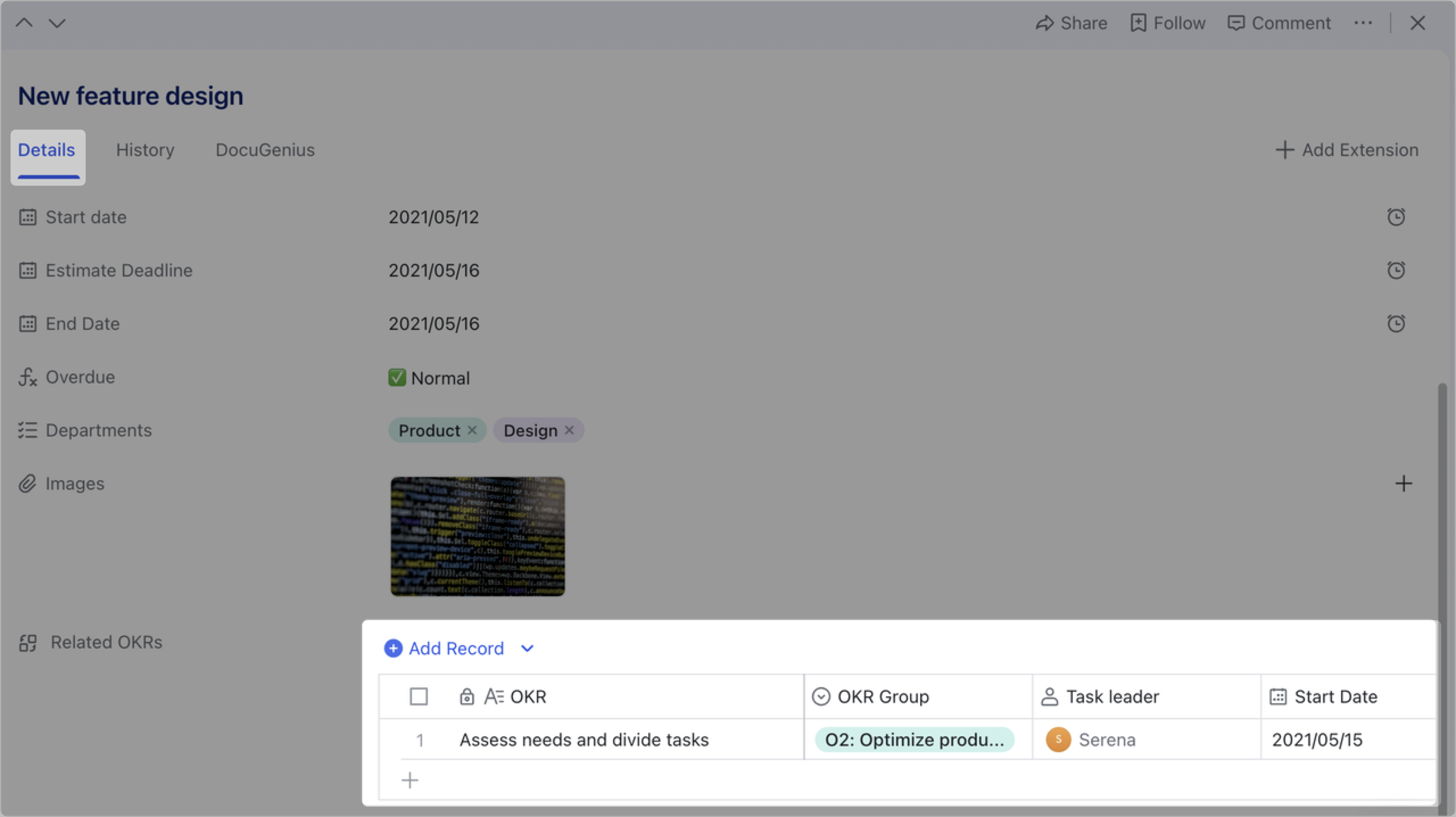Remove the Product department tag
This screenshot has height=817, width=1456.
click(x=472, y=430)
